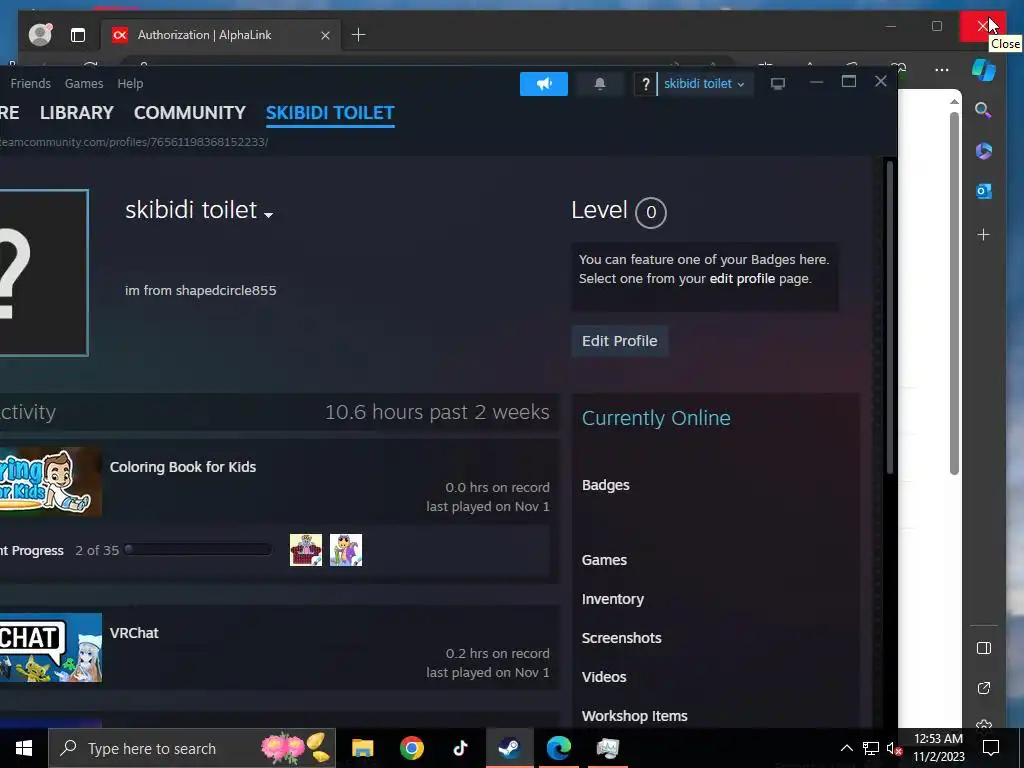
Task: Open Edge sidebar search icon
Action: pyautogui.click(x=983, y=110)
